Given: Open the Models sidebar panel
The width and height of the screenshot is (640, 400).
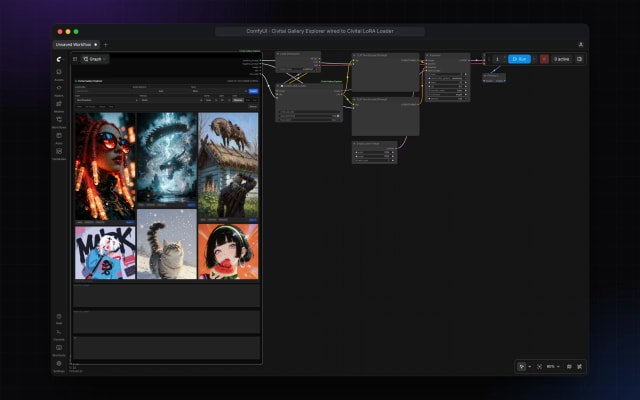Looking at the screenshot, I should point(59,106).
